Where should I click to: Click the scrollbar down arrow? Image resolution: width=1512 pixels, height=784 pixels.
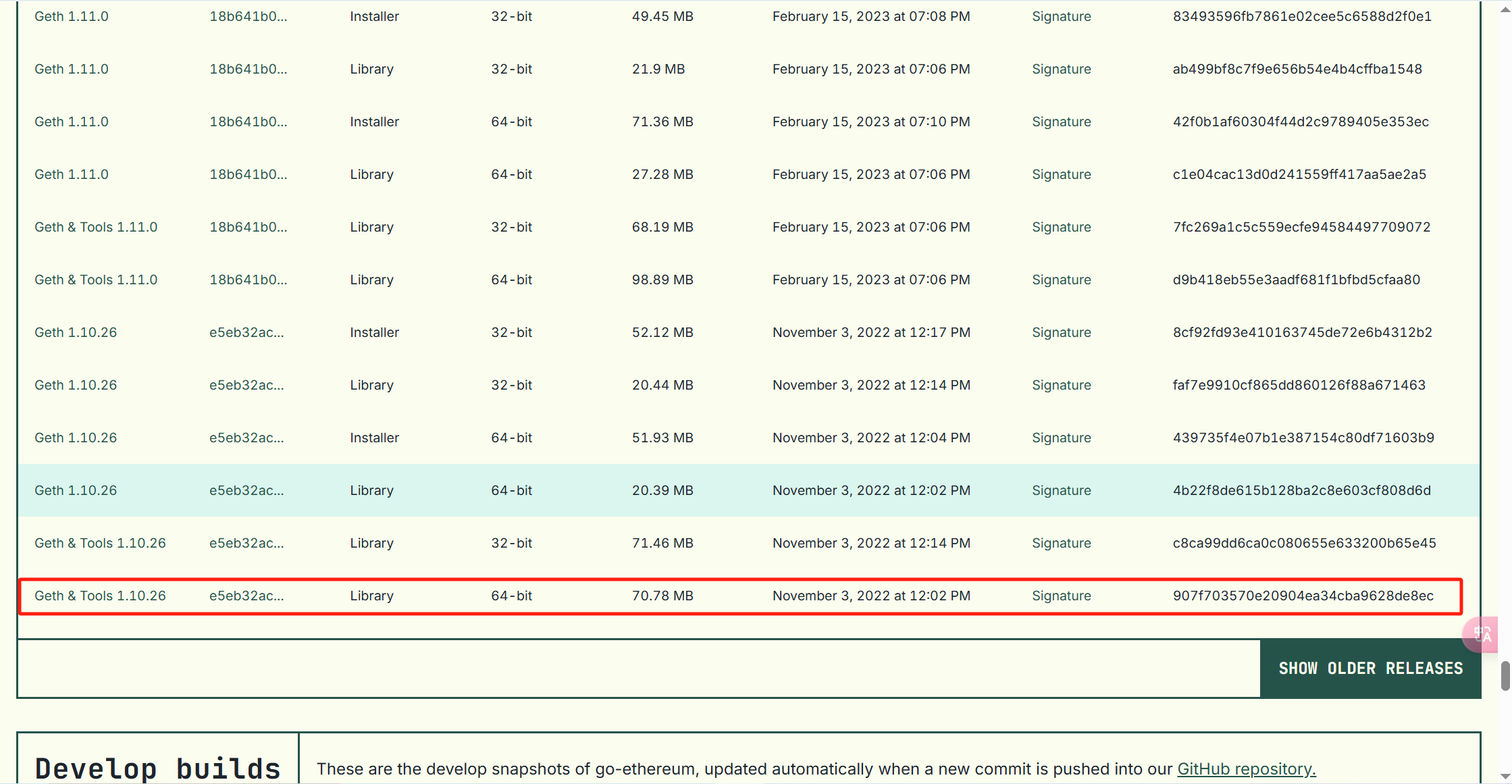coord(1505,778)
